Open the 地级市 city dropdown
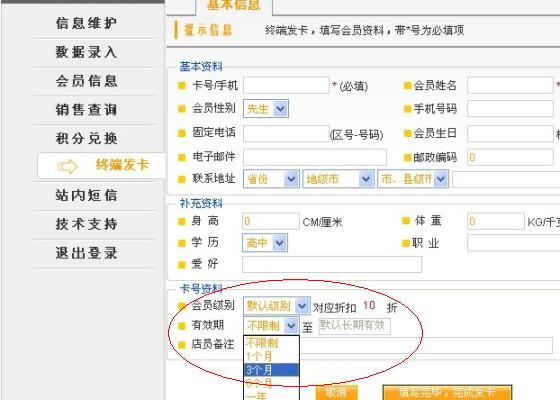560x400 pixels. [x=338, y=179]
